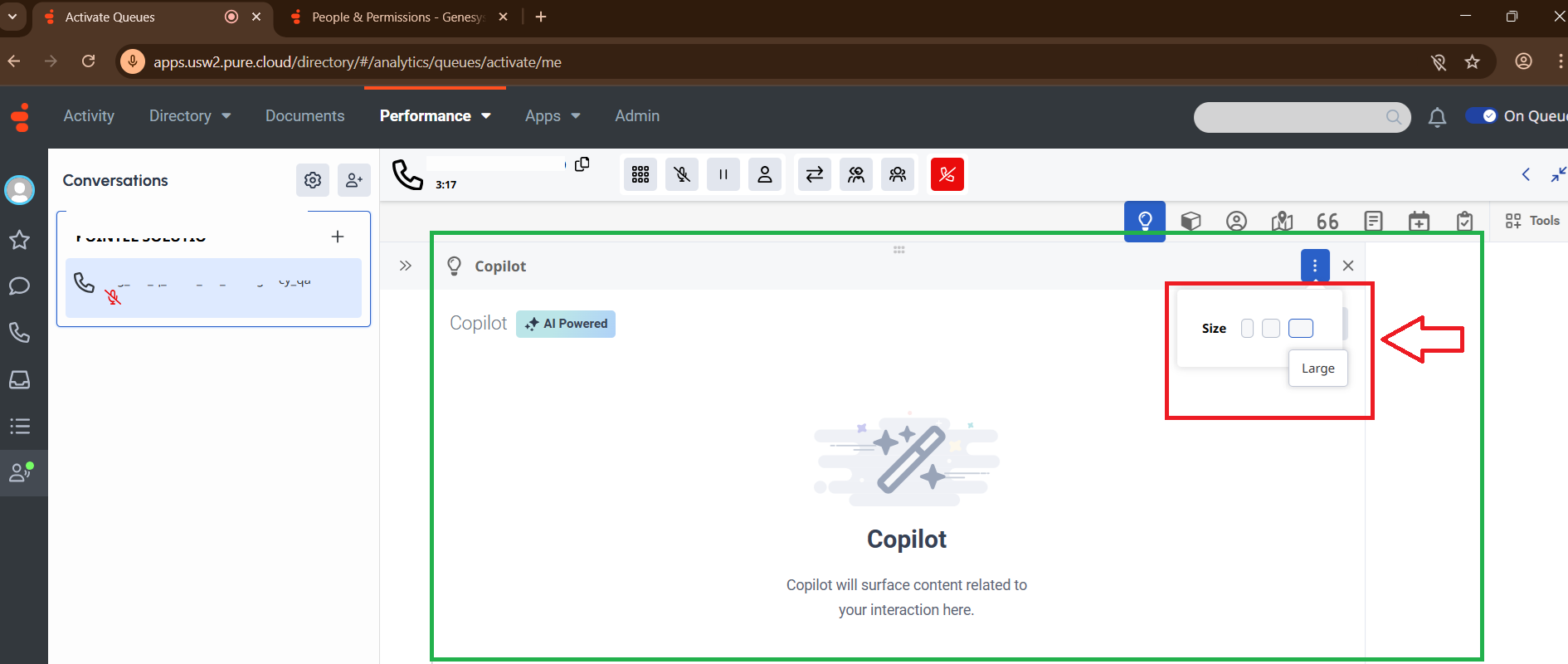The width and height of the screenshot is (1568, 664).
Task: Open the quotation marks responses tab
Action: point(1327,221)
